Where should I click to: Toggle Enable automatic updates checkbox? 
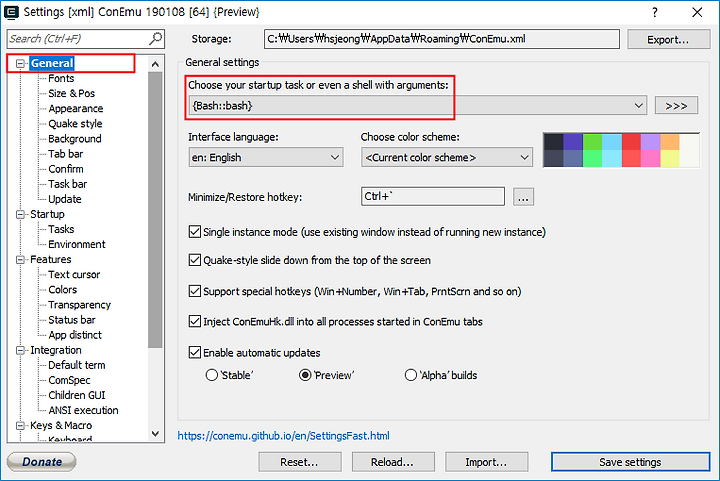coord(195,352)
